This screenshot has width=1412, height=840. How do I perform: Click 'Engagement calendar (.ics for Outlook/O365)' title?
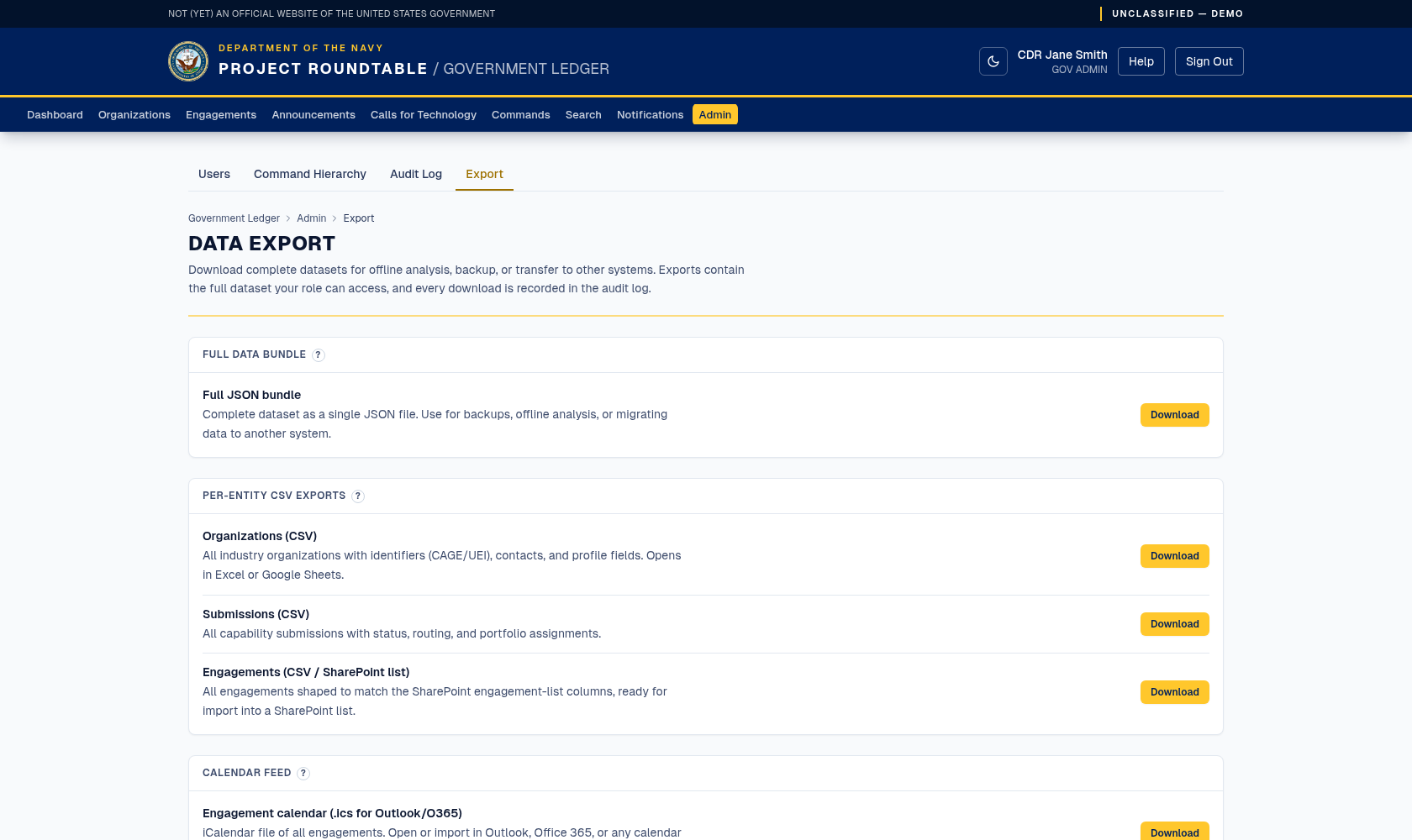point(332,813)
